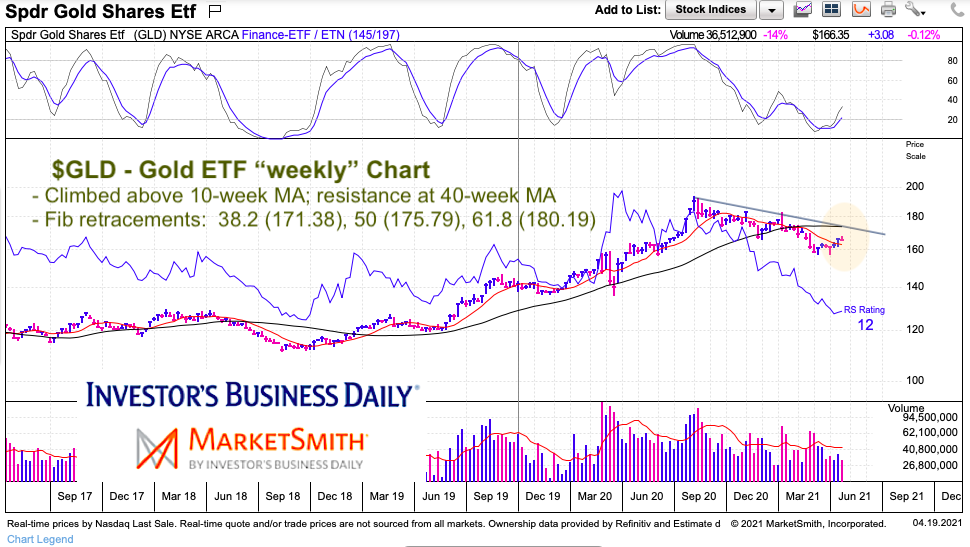
Task: Select the Sep 17 date label
Action: (75, 496)
